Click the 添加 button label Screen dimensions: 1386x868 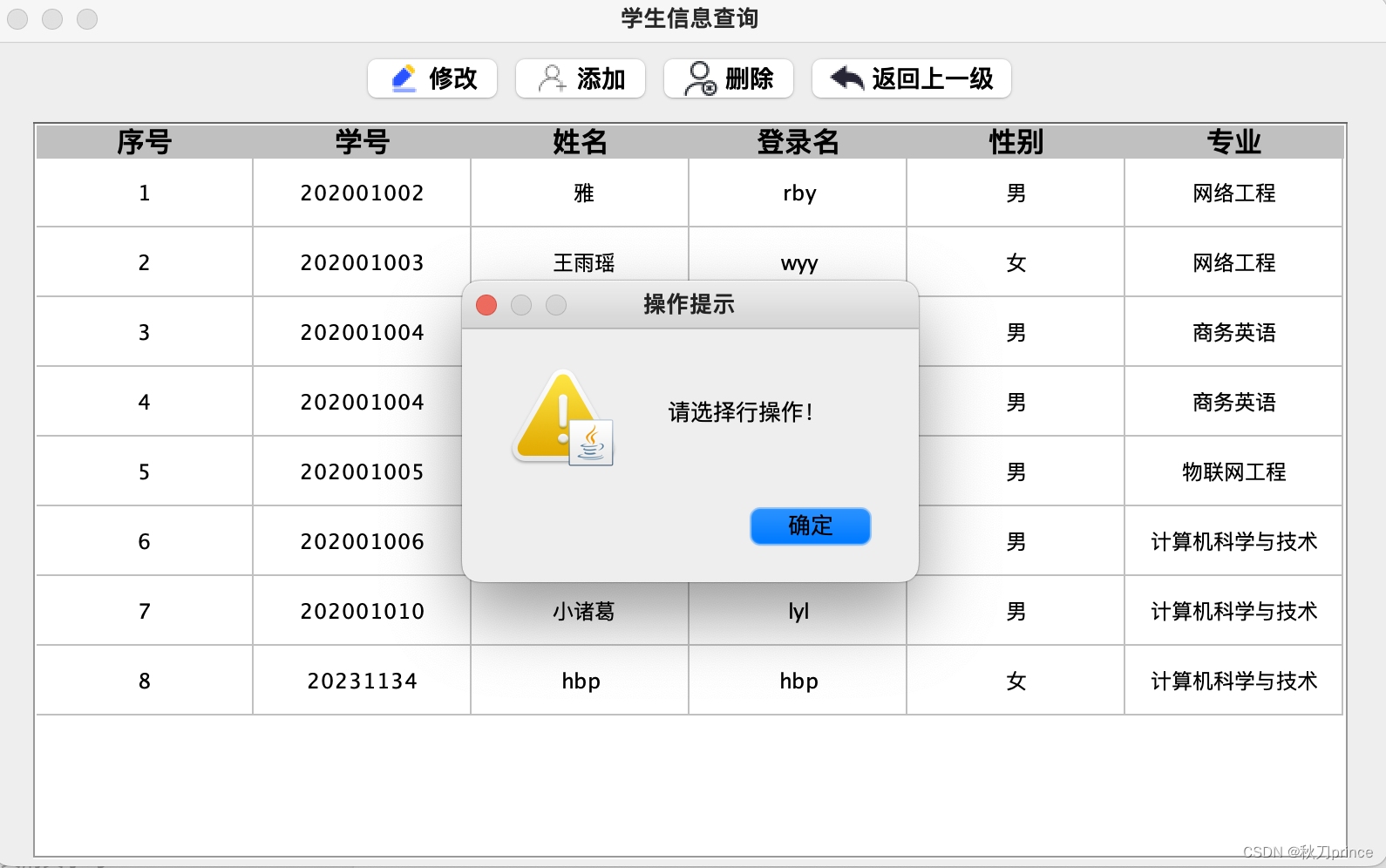[x=601, y=78]
